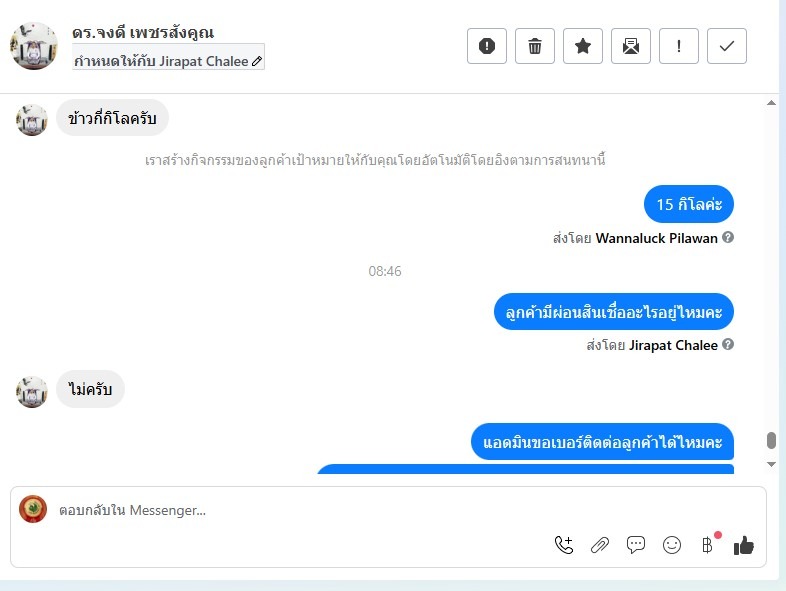Open customer profile picture in header
786x591 pixels.
point(34,46)
